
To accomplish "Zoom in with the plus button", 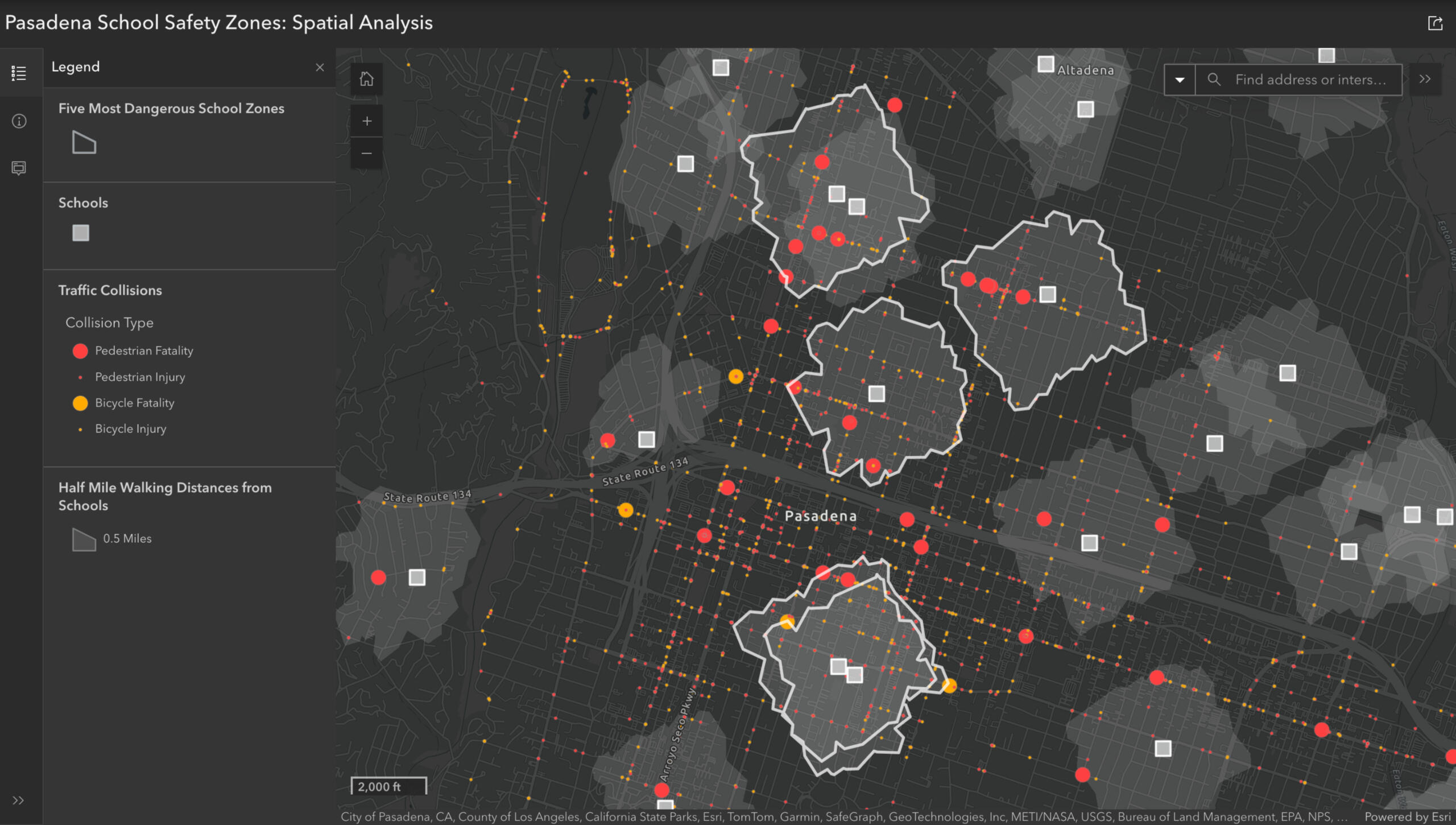I will 367,121.
